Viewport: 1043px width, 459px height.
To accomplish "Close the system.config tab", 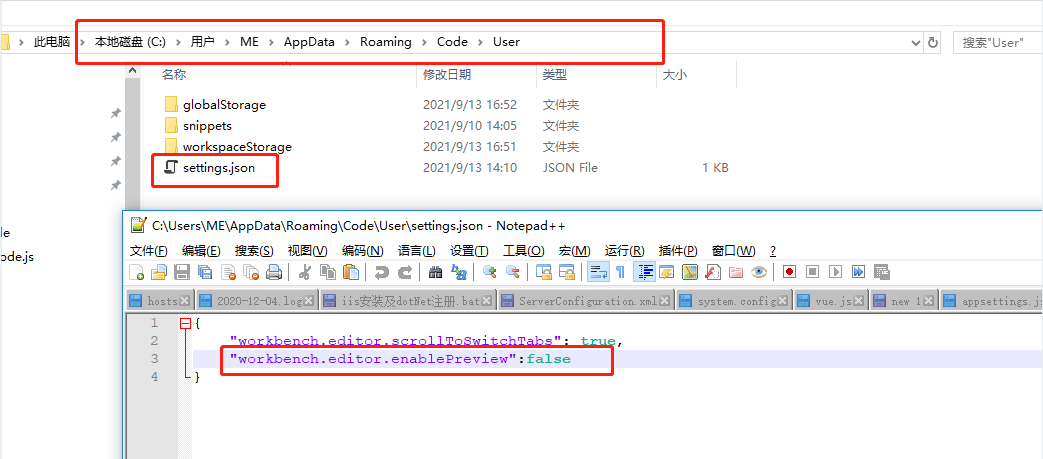I will [783, 301].
